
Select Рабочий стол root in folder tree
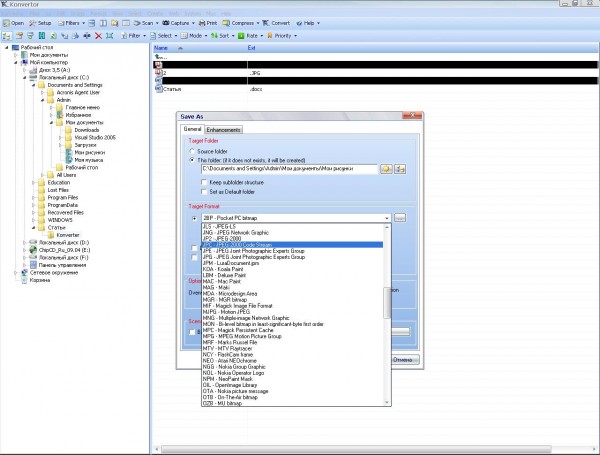[x=37, y=47]
